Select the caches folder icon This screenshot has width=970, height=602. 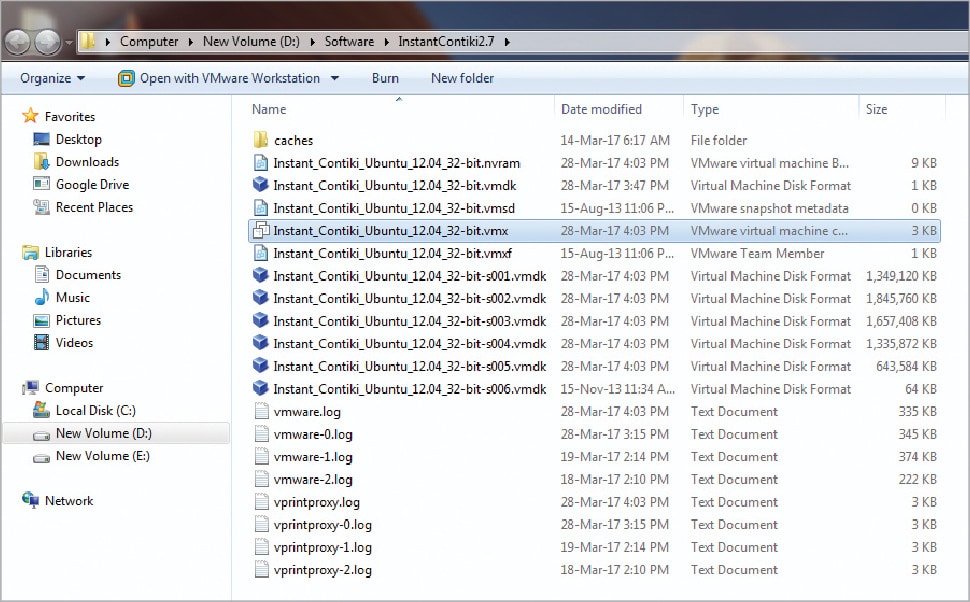coord(260,140)
